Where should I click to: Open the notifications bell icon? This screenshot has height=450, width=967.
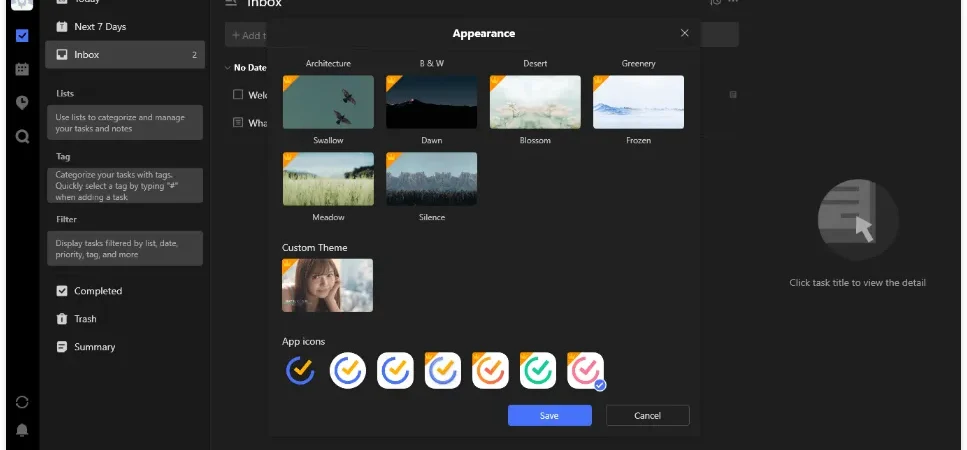(22, 430)
